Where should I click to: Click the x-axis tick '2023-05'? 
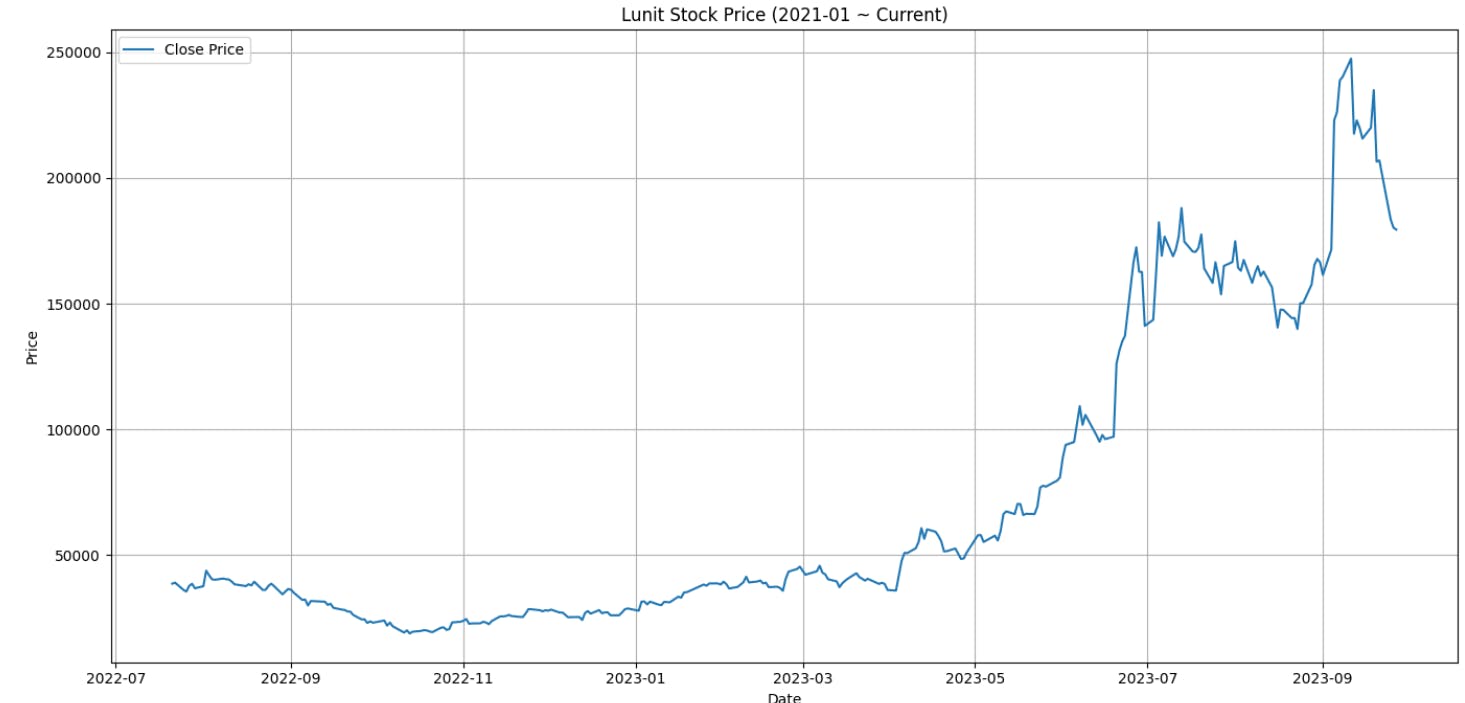975,677
